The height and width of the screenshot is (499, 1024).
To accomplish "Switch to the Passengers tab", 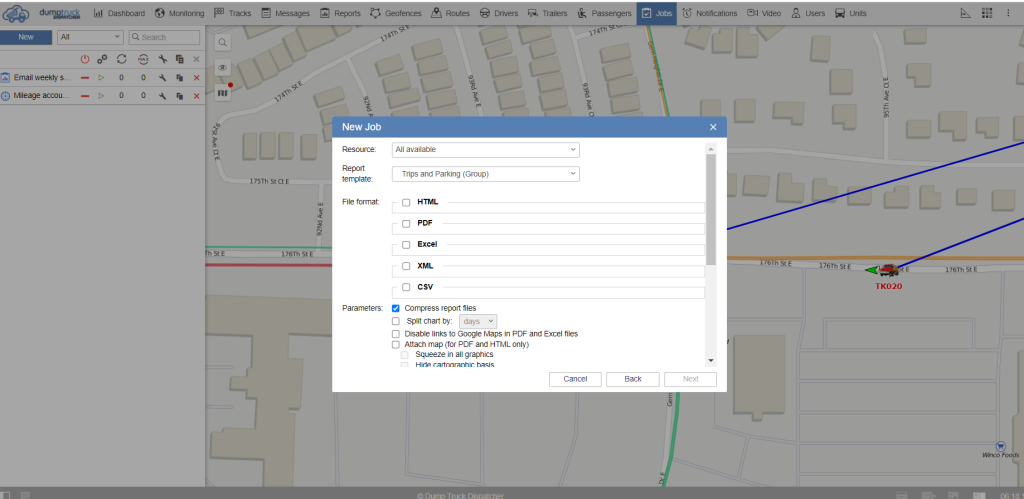I will 604,13.
